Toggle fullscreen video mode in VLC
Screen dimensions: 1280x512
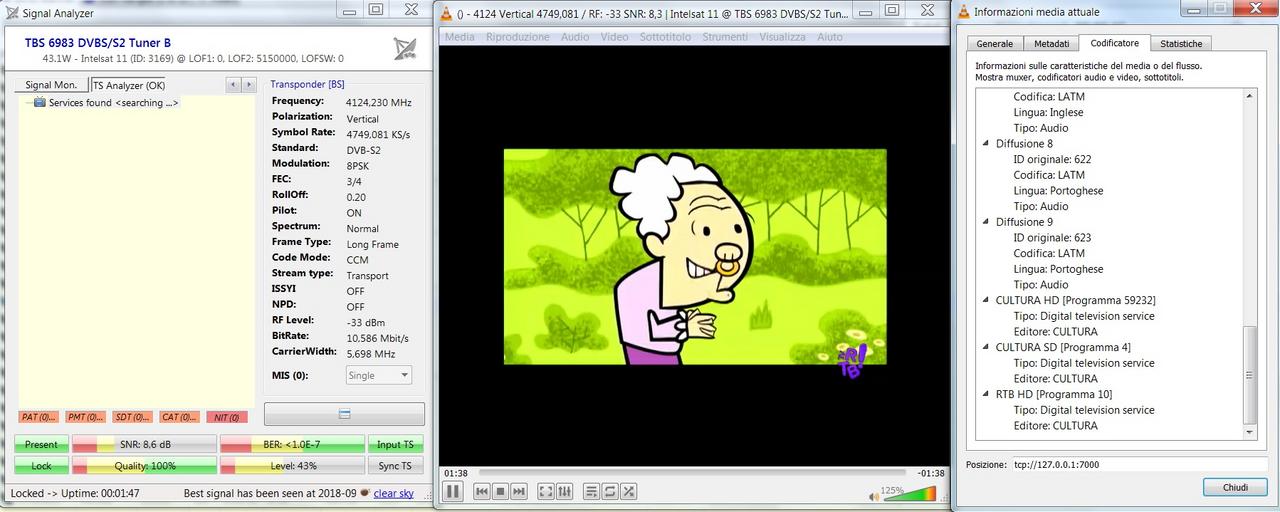[546, 491]
